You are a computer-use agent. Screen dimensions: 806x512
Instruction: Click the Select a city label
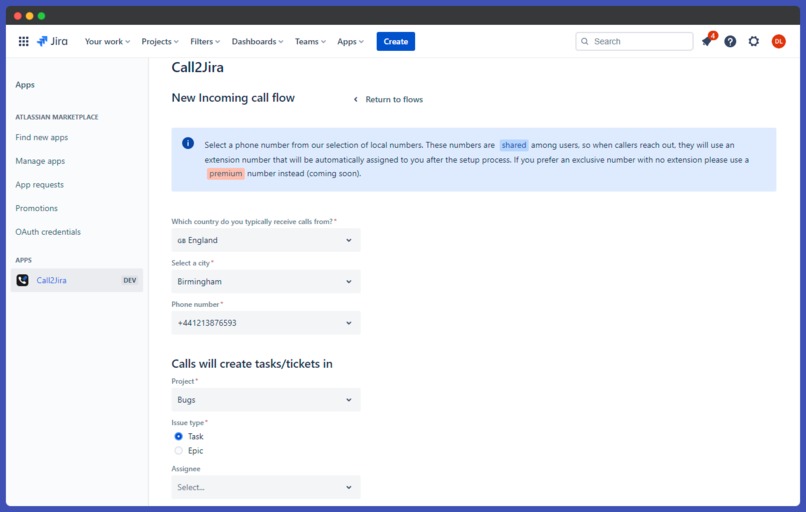point(191,263)
